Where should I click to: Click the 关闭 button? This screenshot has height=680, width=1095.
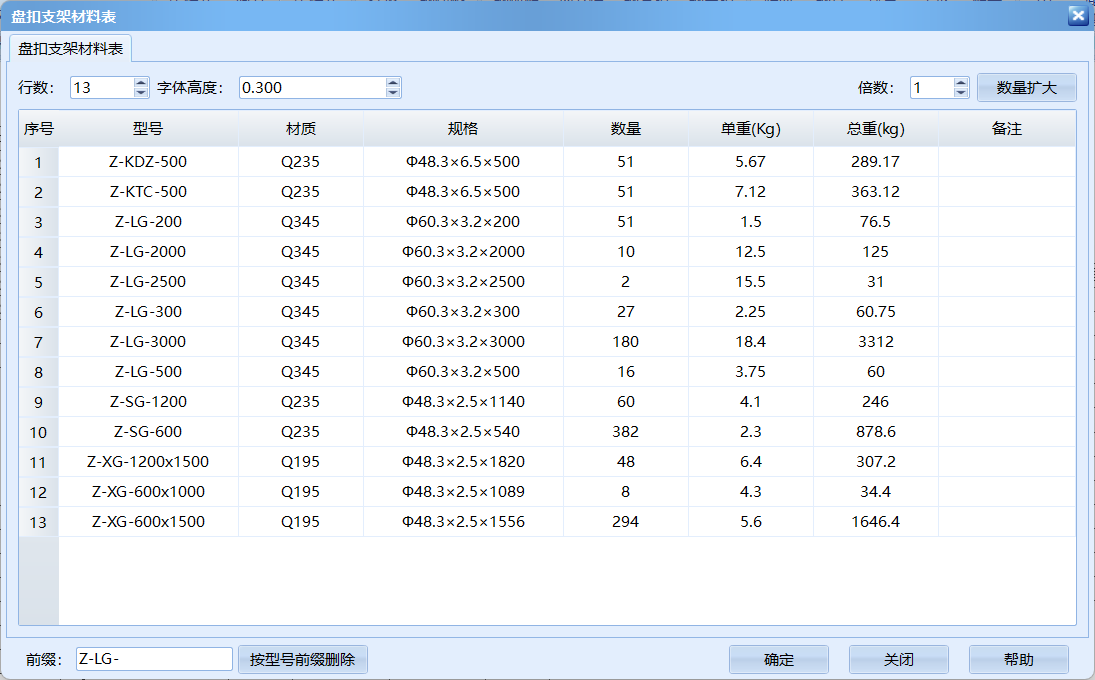click(898, 659)
